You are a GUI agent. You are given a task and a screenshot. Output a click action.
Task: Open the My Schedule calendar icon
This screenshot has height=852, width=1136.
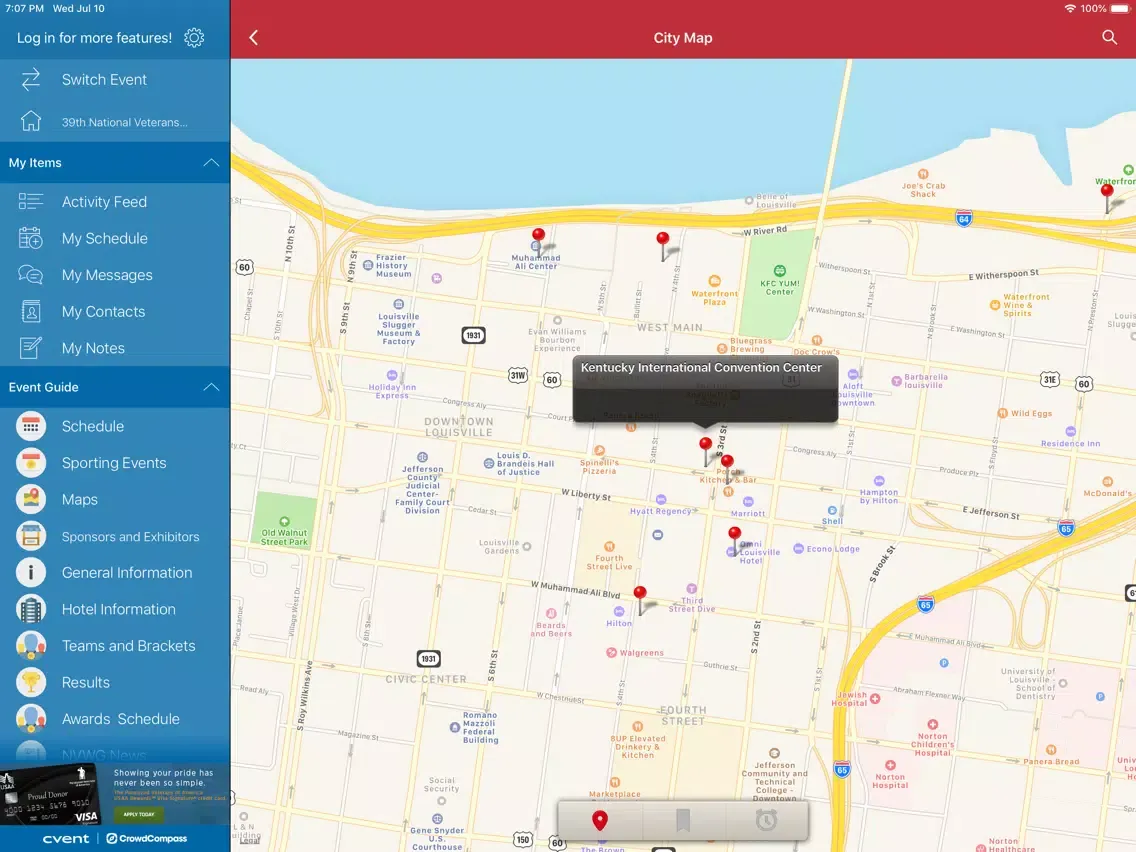[30, 238]
